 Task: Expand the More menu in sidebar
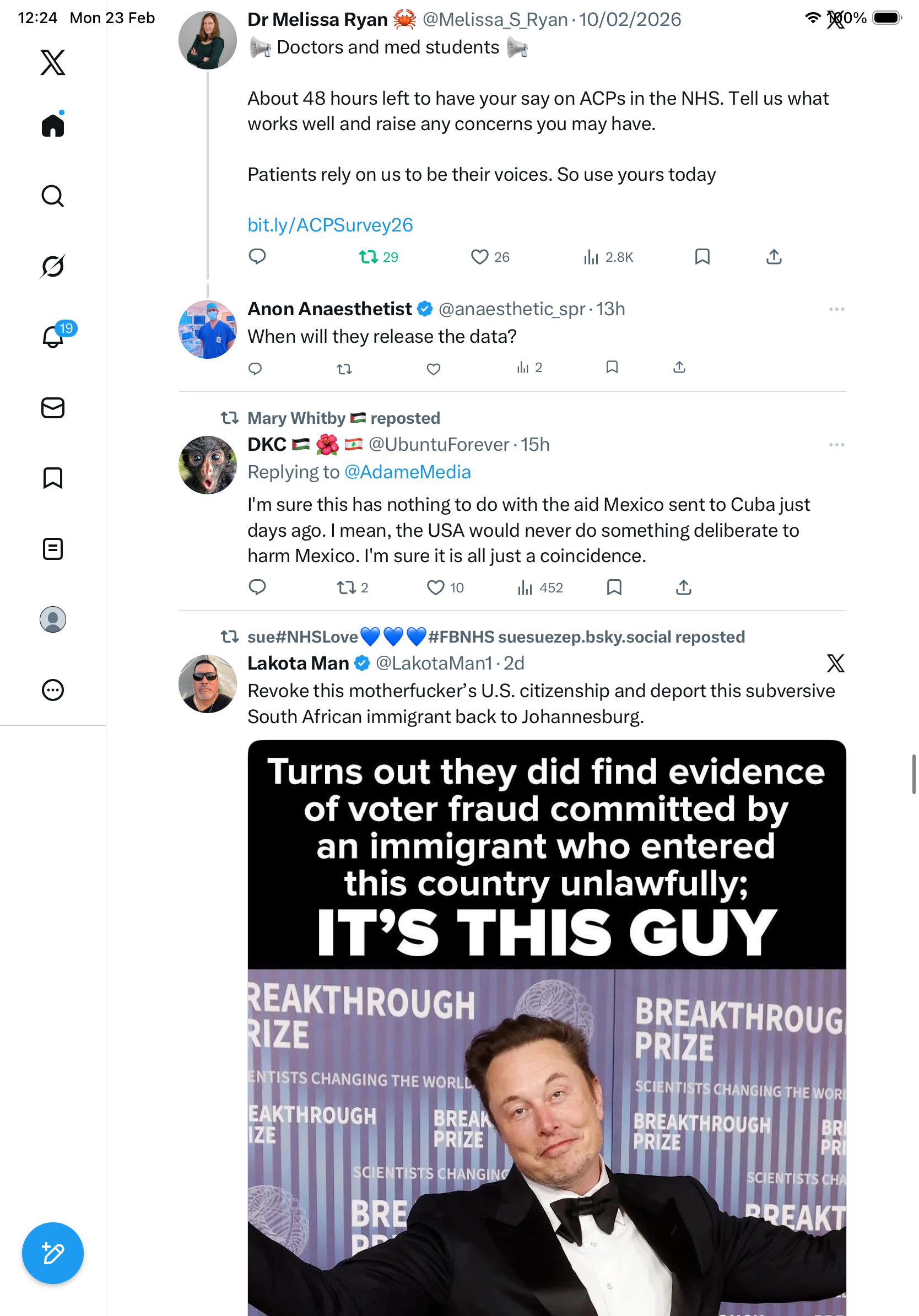[x=53, y=689]
